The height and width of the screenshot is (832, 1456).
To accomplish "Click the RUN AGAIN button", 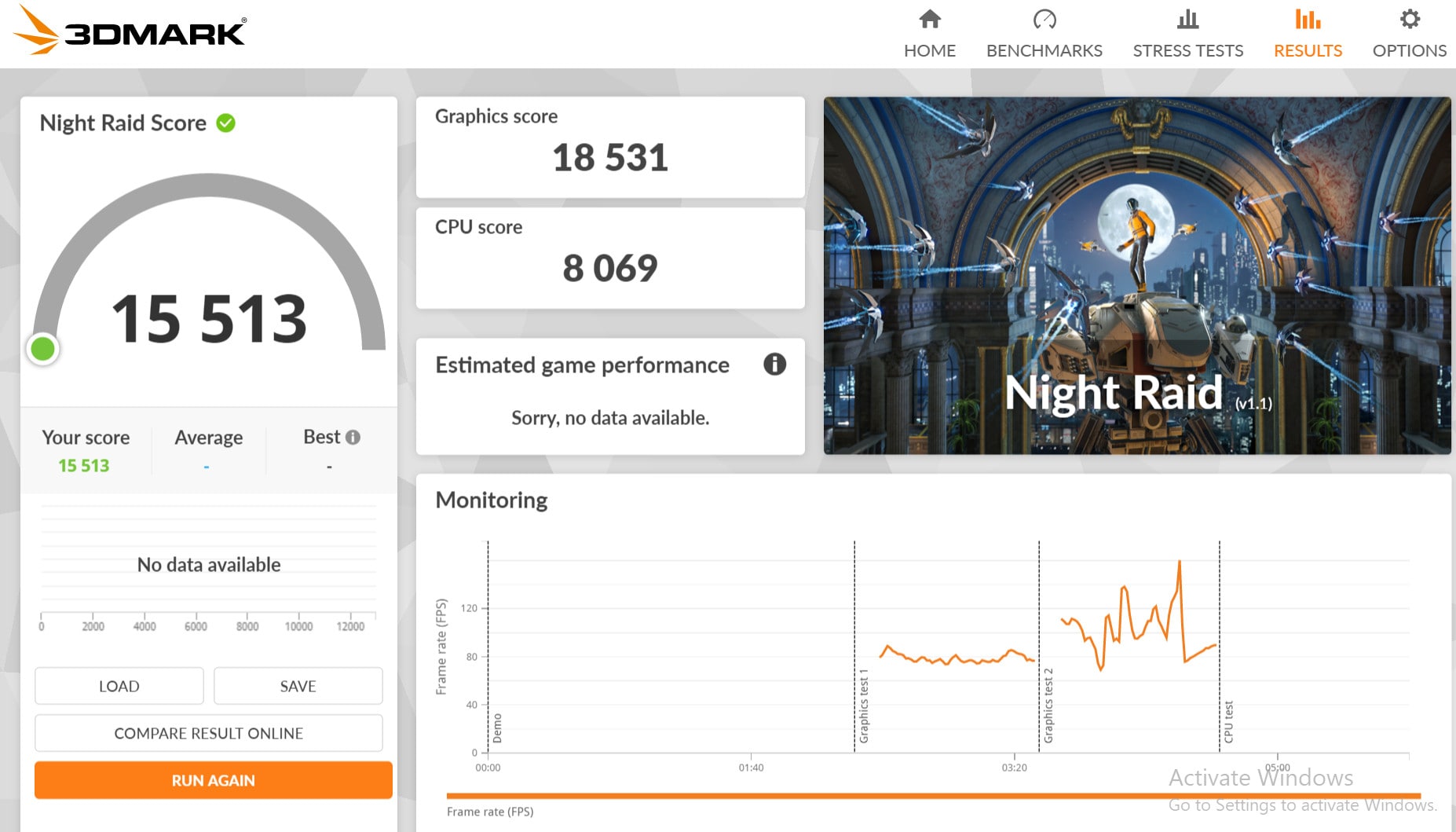I will point(214,780).
